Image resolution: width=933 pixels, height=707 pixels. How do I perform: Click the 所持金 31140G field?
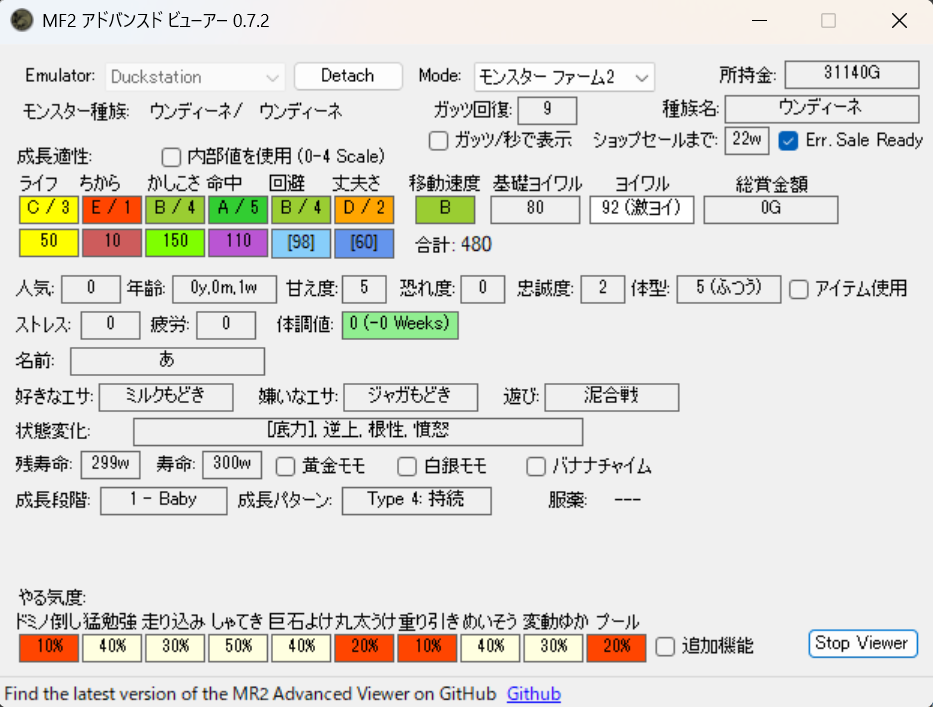[x=851, y=75]
